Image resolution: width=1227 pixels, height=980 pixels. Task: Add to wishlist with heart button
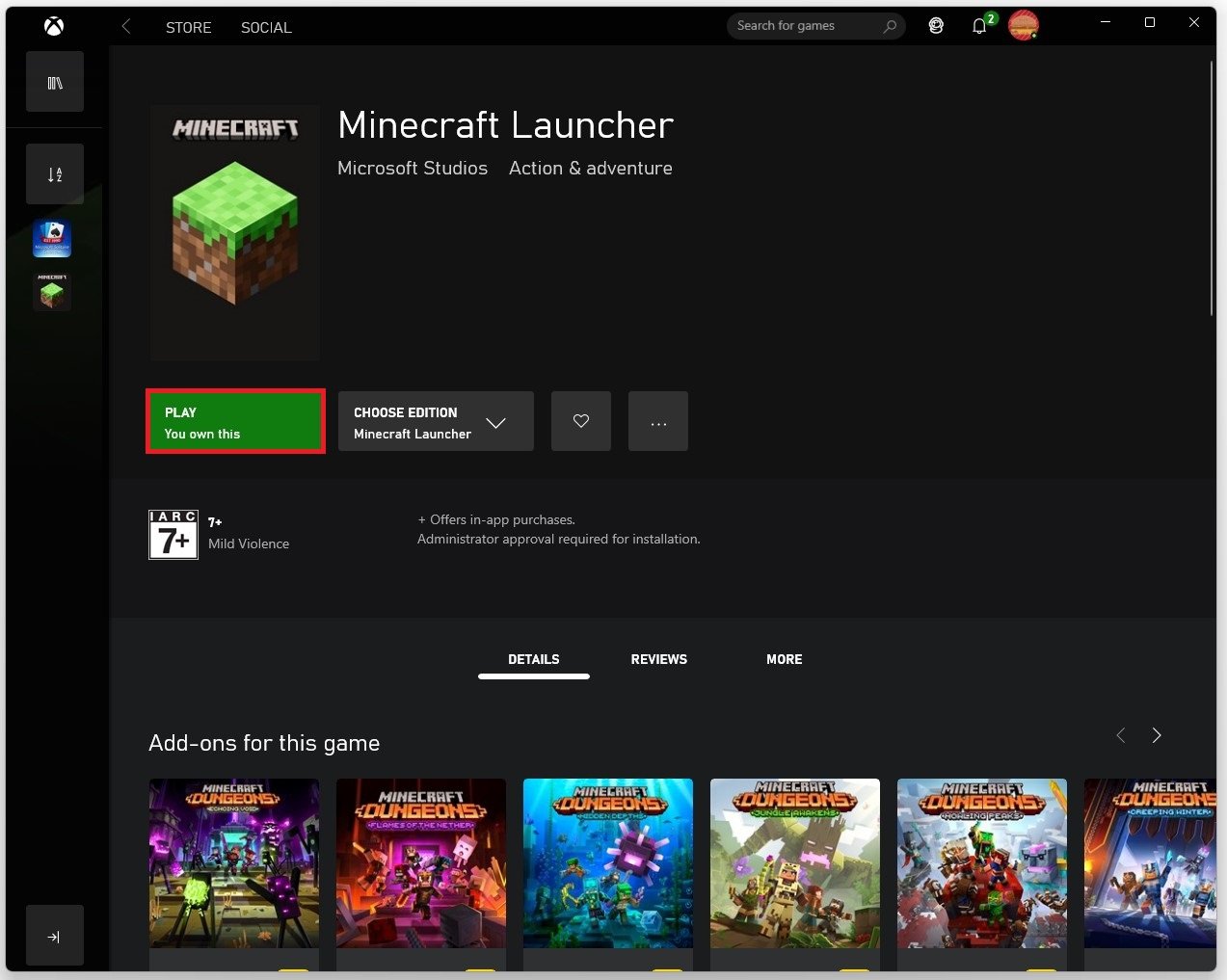pyautogui.click(x=581, y=421)
